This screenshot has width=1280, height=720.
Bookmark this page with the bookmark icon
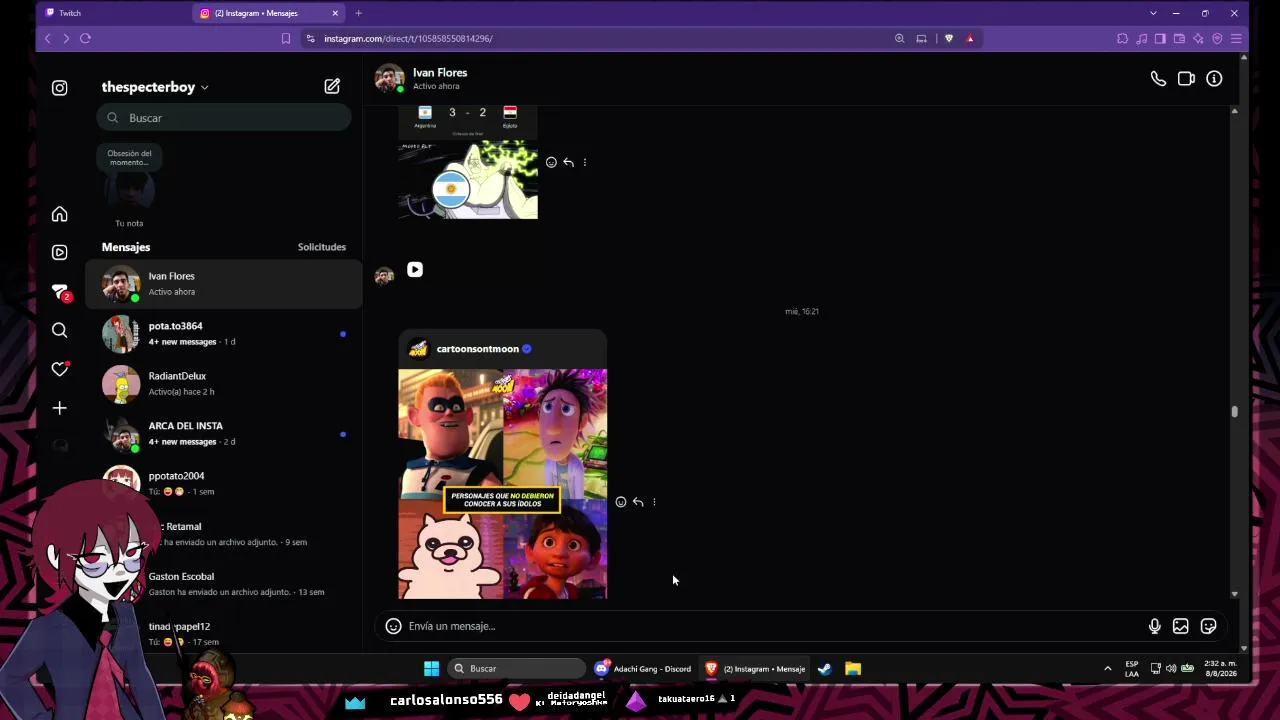[x=286, y=39]
